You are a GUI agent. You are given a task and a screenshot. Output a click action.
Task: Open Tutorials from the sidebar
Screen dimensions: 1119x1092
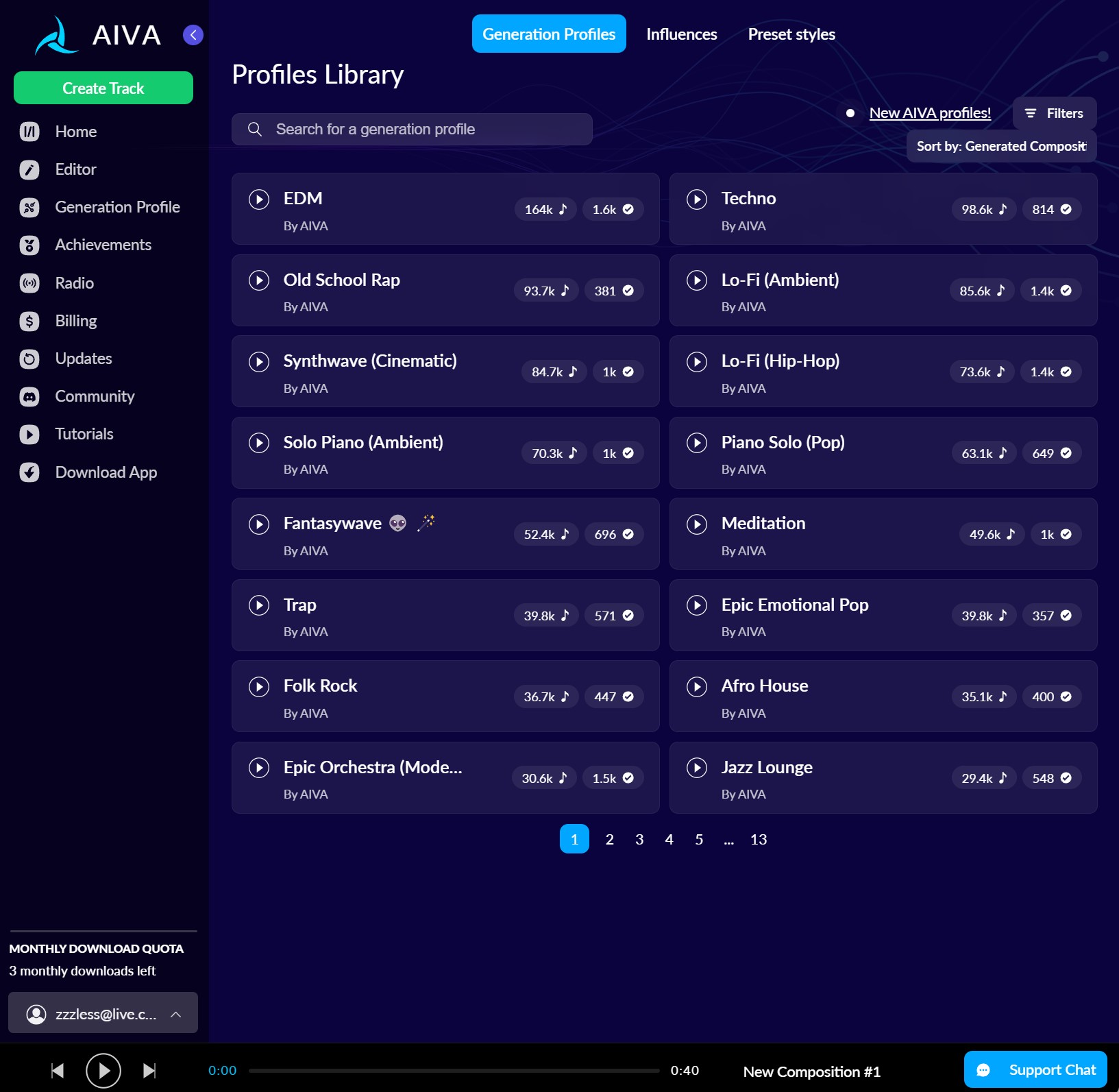[x=67, y=434]
